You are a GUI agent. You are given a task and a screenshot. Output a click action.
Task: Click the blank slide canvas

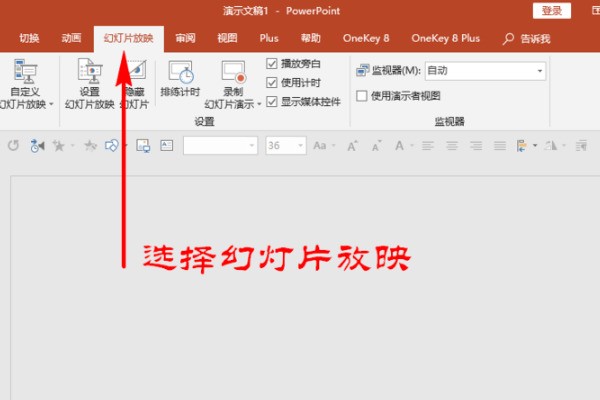(x=305, y=288)
